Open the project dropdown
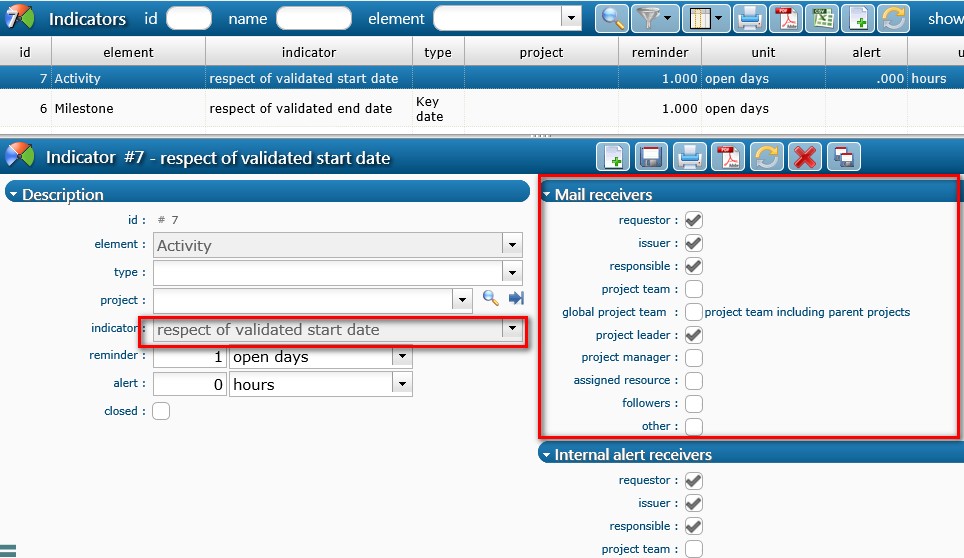 click(462, 300)
